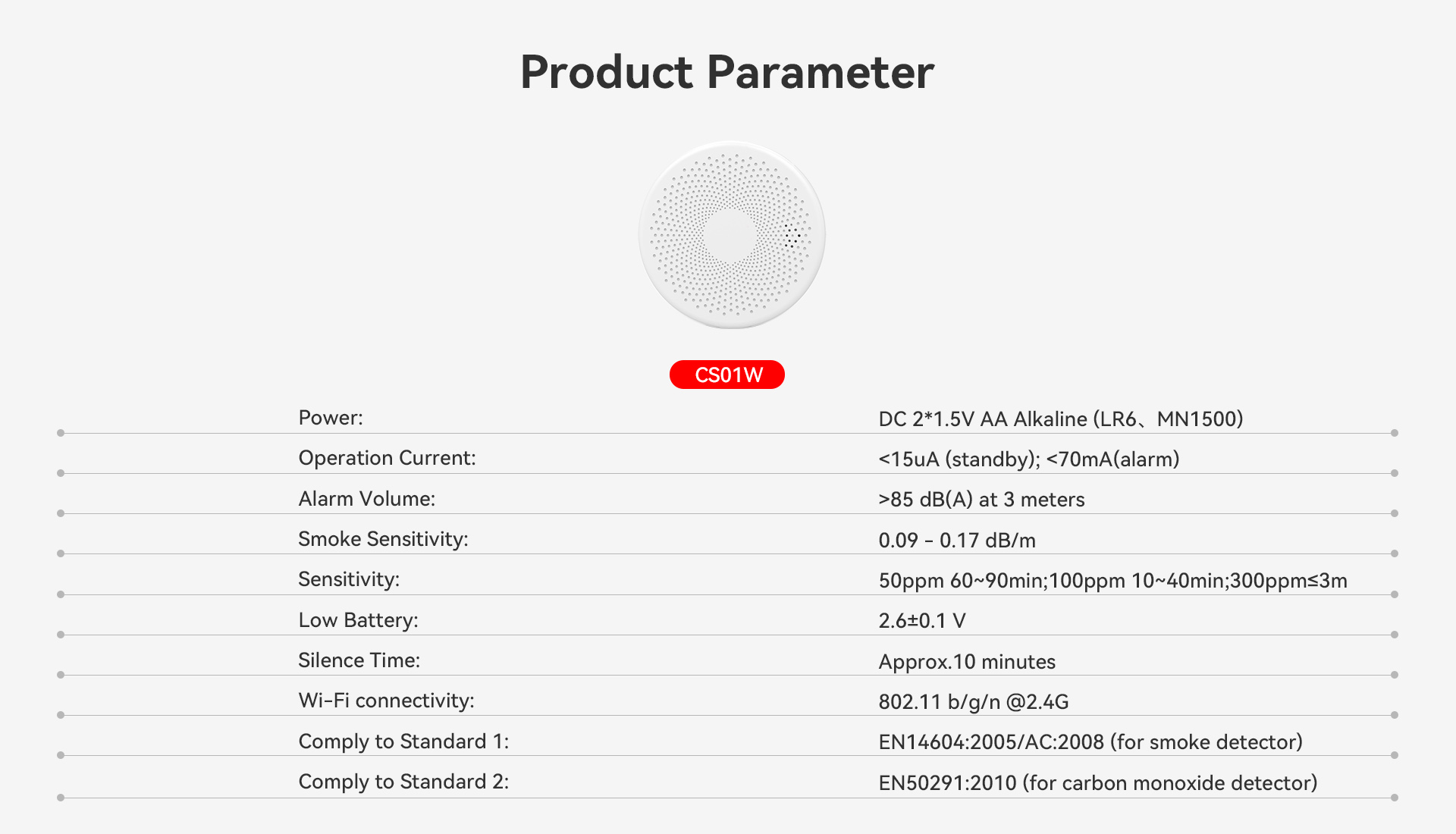The image size is (1456, 834).
Task: Click the DC 2*1.5V AA Alkaline value
Action: pos(1060,419)
